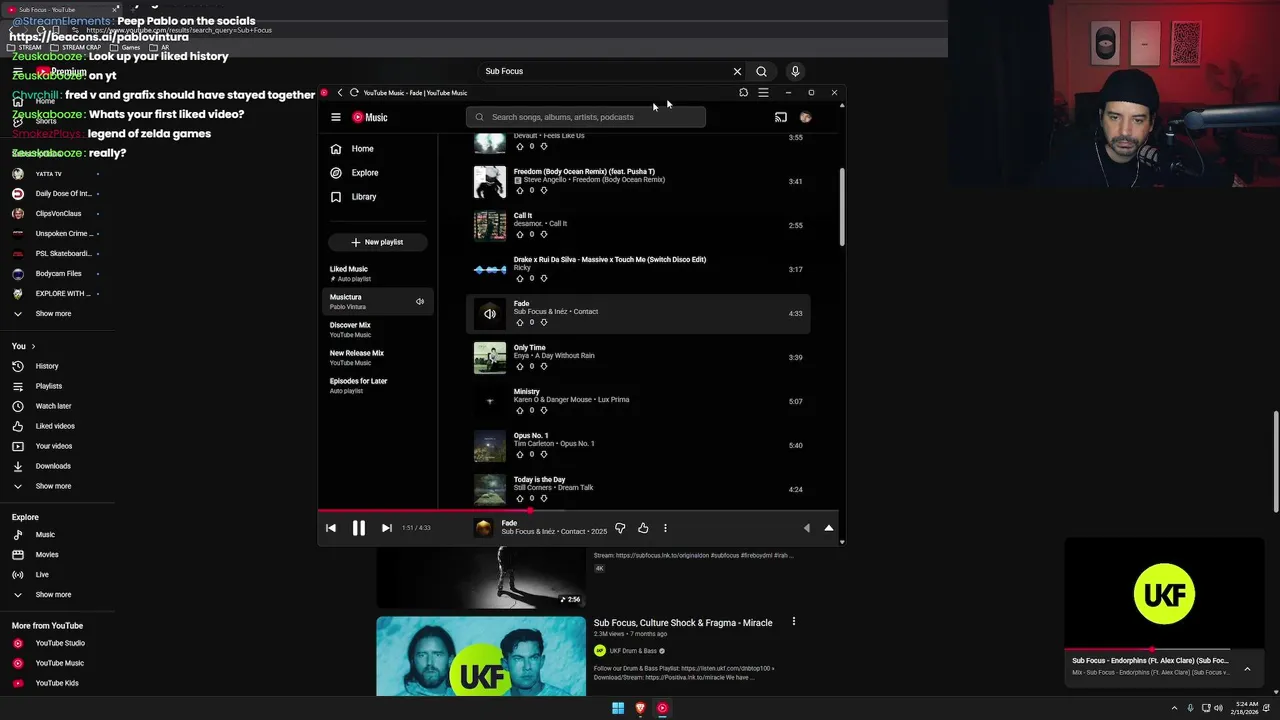
Task: Open Bodycam Files subscription channel
Action: (x=52, y=273)
